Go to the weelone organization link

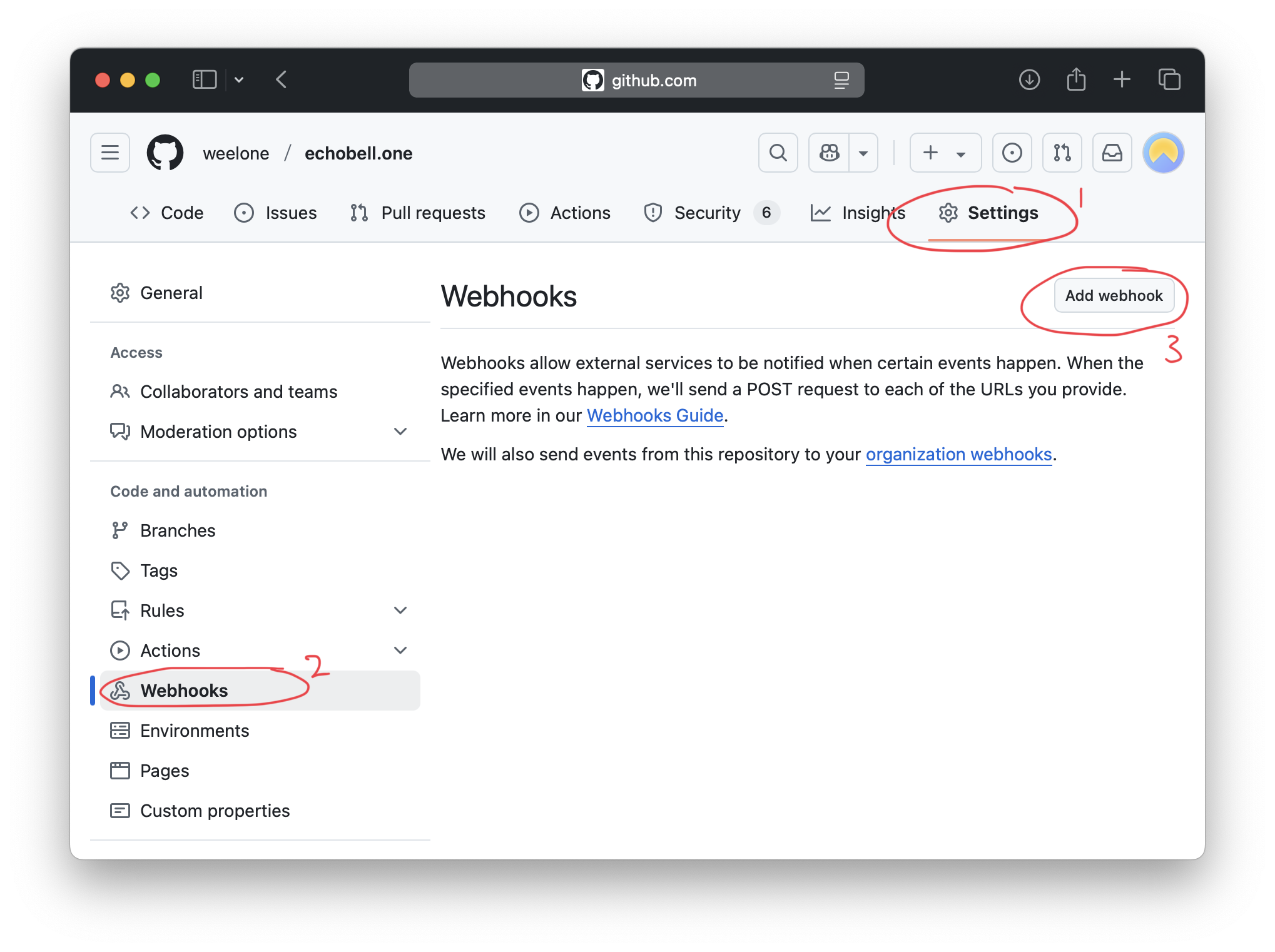[x=236, y=153]
